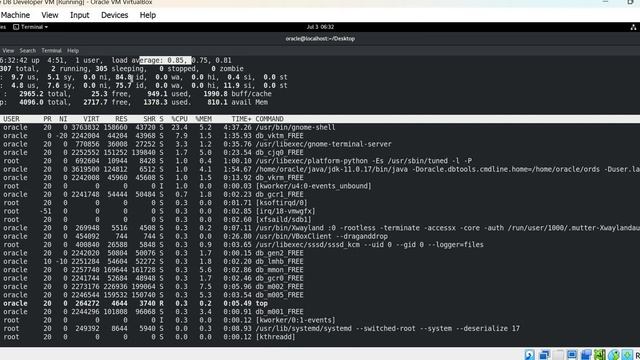
Task: Click the blue disk icon in VirtualBox status bar
Action: (x=529, y=355)
